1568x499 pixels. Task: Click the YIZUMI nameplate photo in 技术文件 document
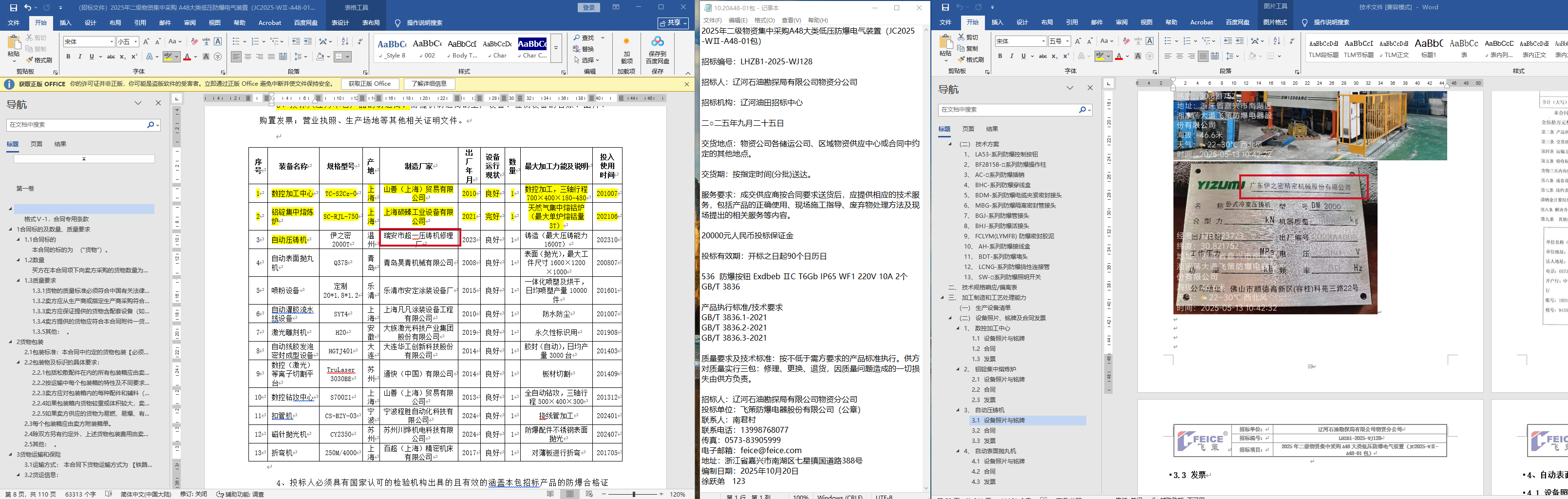[1275, 238]
